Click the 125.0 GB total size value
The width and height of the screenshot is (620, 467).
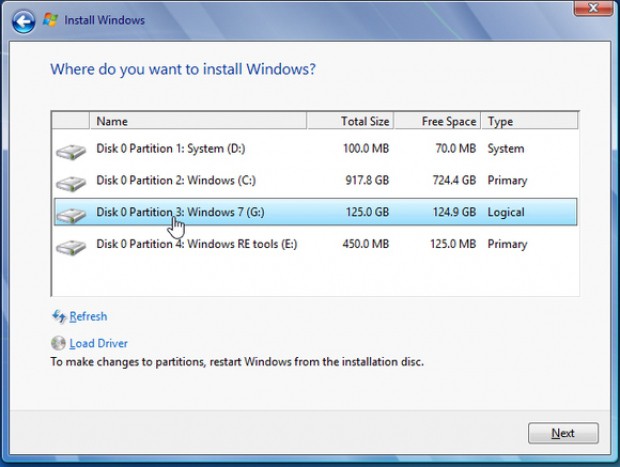367,212
